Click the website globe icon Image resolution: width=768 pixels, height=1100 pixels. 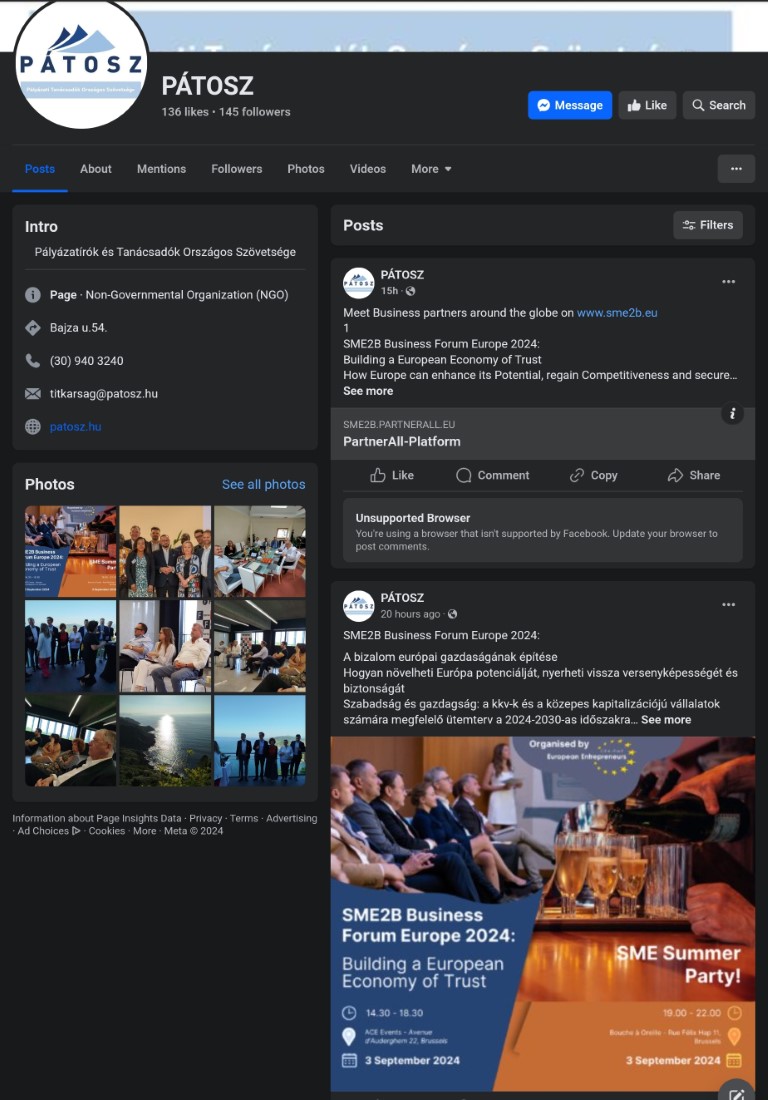33,427
